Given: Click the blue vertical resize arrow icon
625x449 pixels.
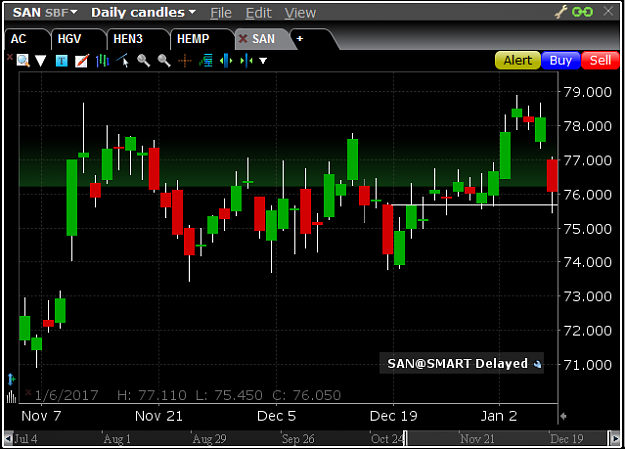Looking at the screenshot, I should coord(11,379).
